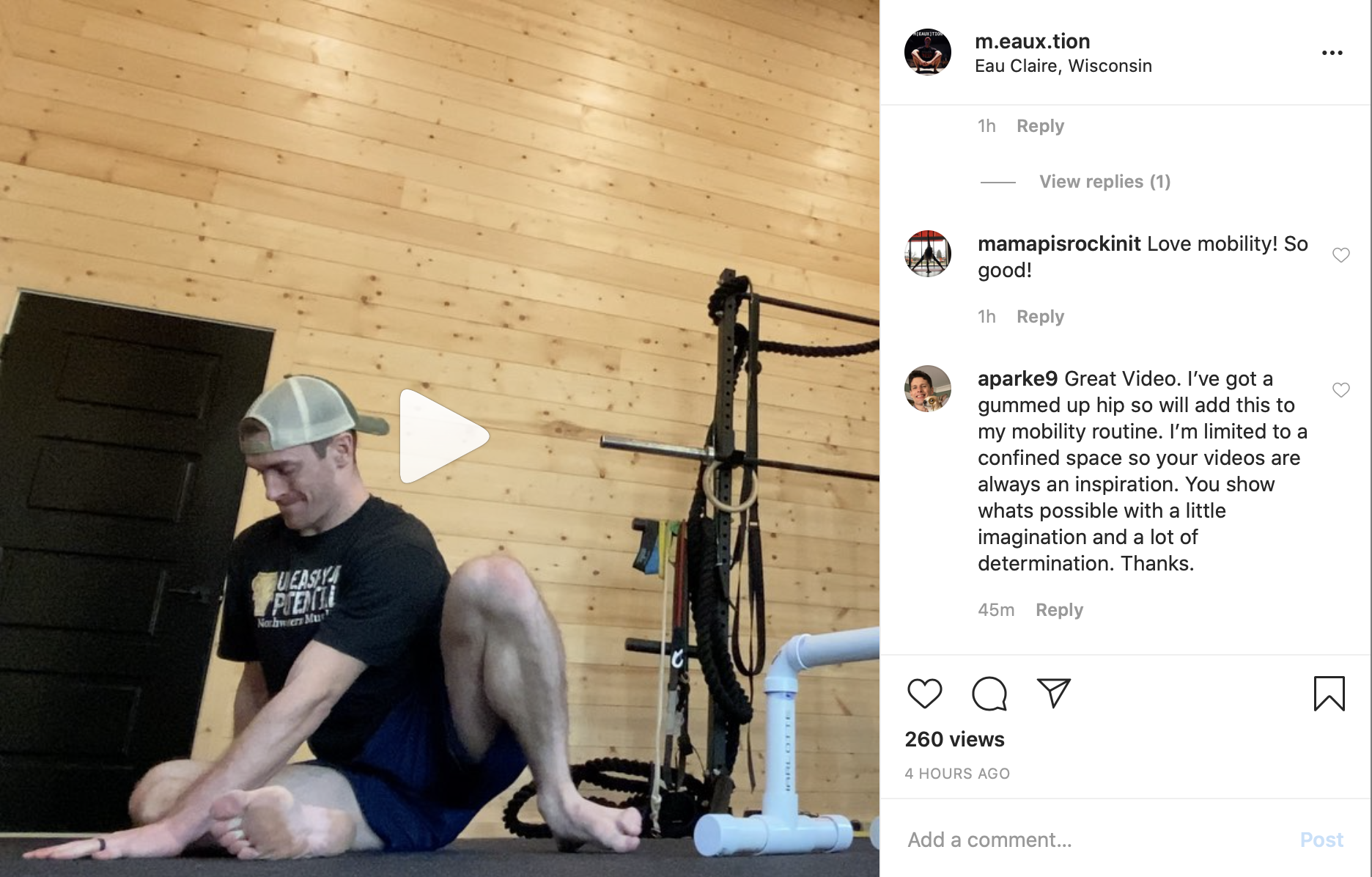The height and width of the screenshot is (877, 1372).
Task: Open the comment bubble icon
Action: click(x=989, y=693)
